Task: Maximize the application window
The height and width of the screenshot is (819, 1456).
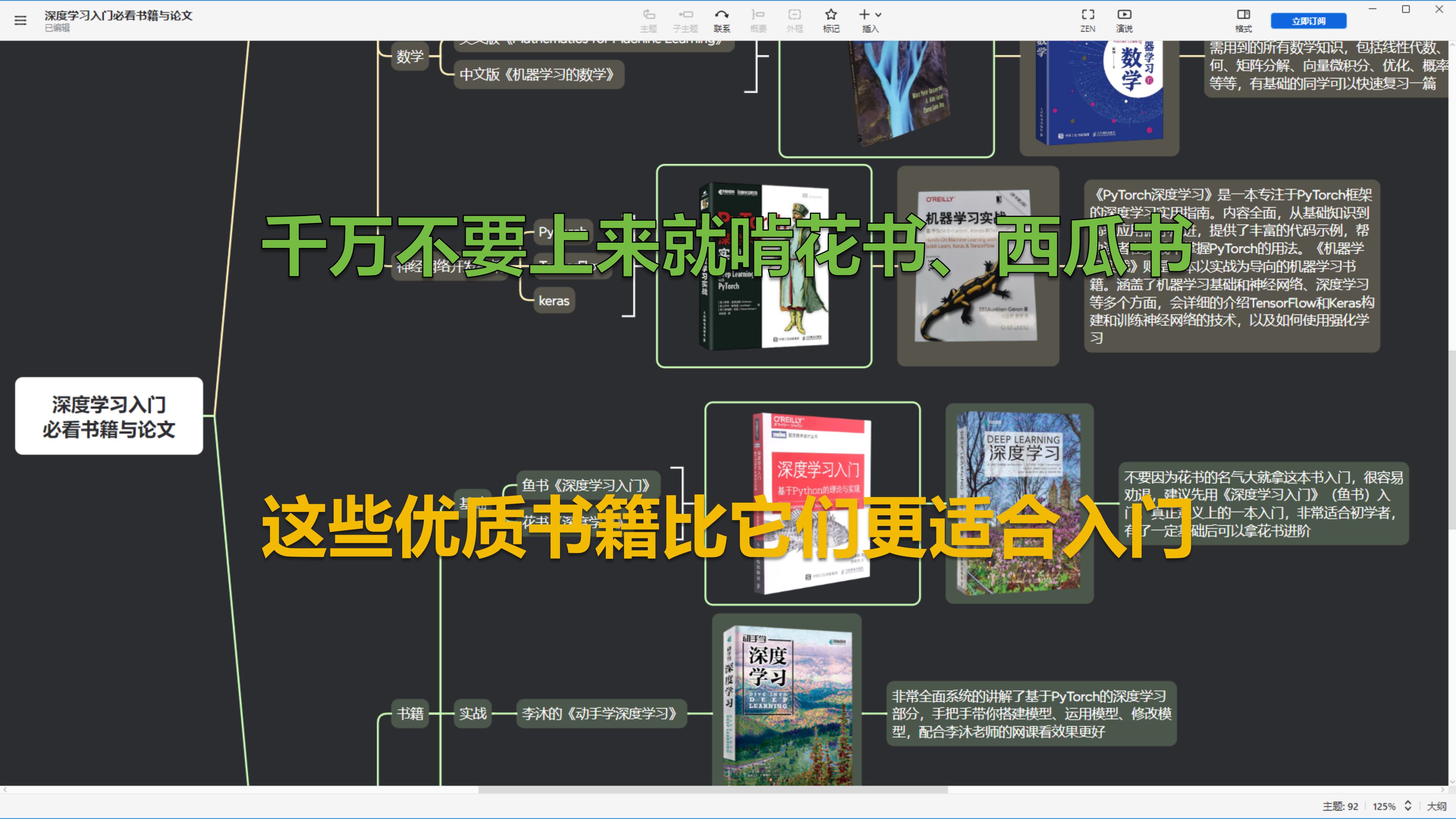Action: [1406, 9]
